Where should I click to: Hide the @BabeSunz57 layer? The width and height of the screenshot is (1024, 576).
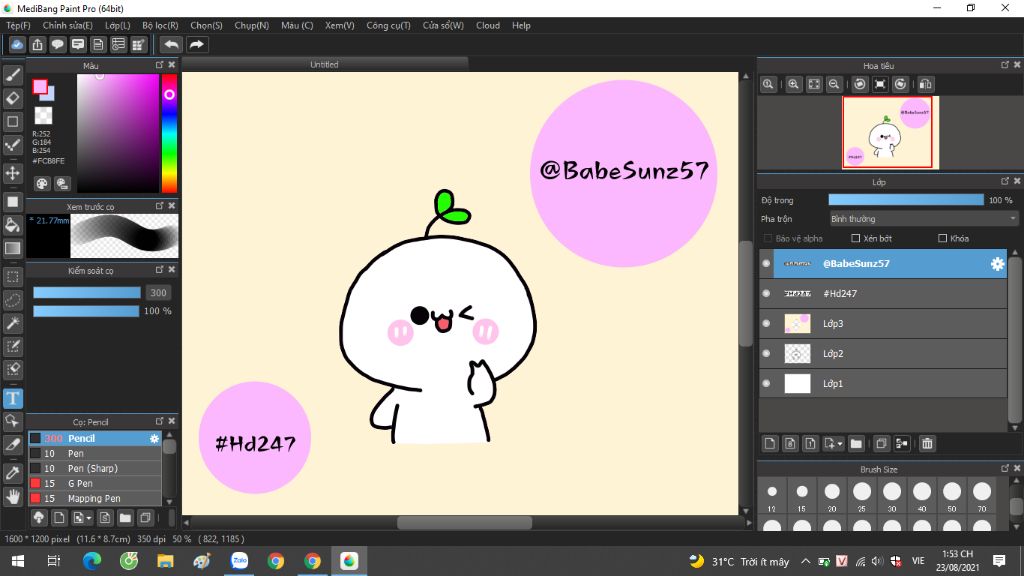(x=766, y=264)
